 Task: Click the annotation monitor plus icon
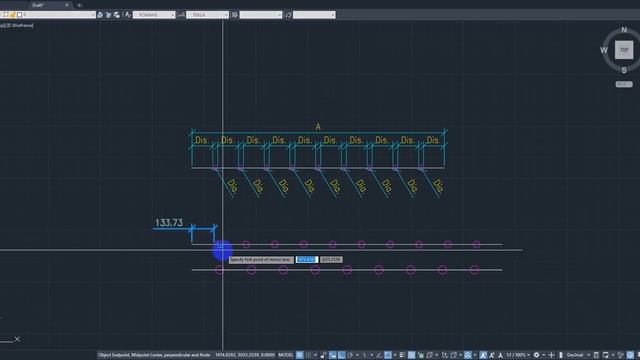[551, 355]
